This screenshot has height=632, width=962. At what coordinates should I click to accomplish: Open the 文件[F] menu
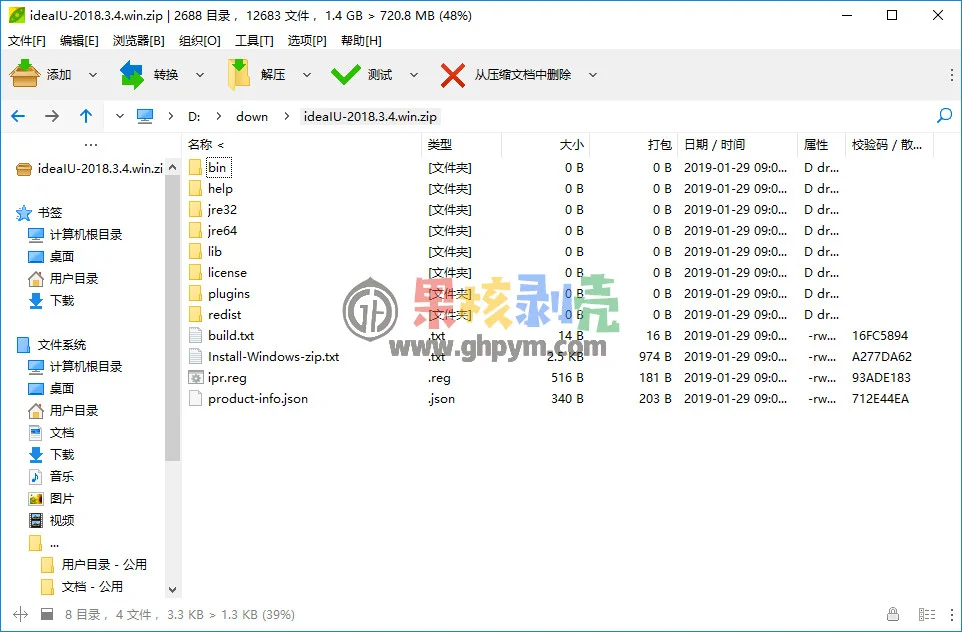coord(26,40)
